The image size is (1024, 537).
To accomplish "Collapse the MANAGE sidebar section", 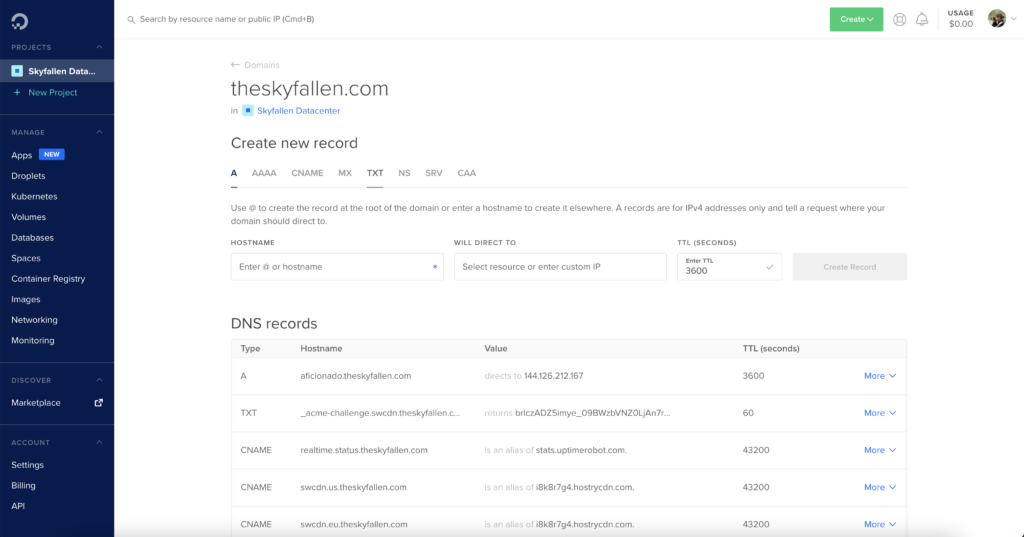I will click(x=99, y=132).
